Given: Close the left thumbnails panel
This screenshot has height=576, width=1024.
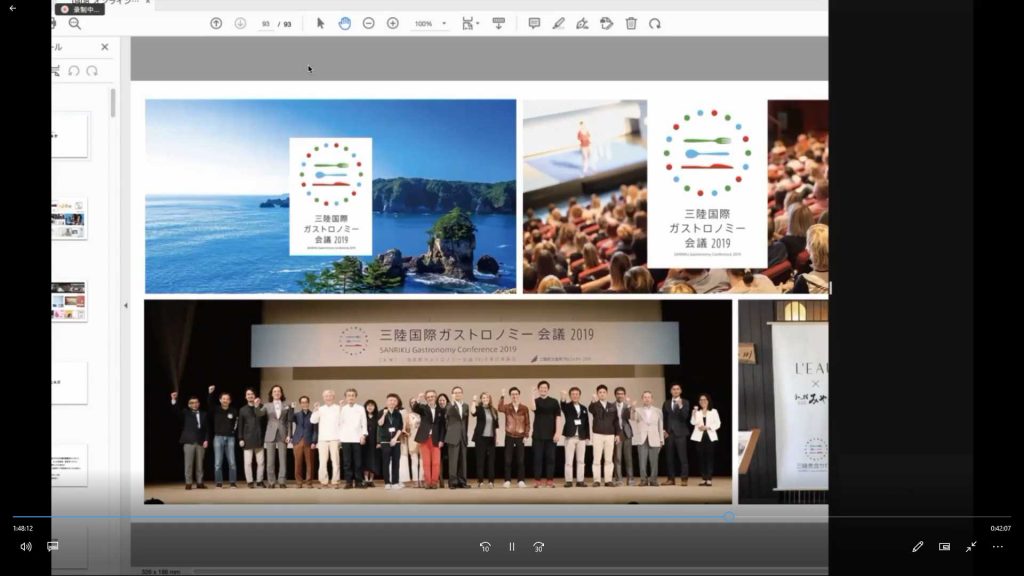Looking at the screenshot, I should pyautogui.click(x=105, y=47).
